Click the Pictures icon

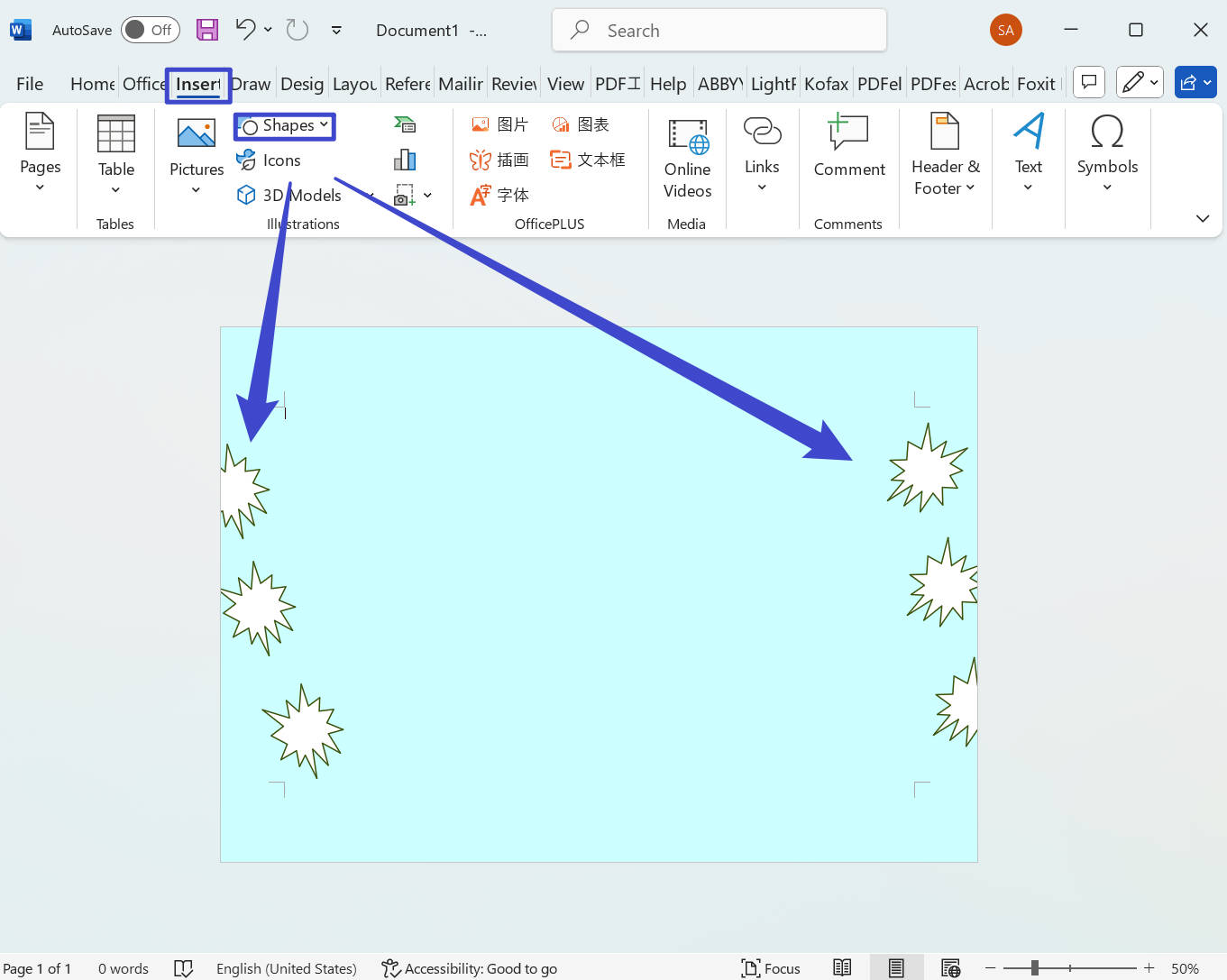coord(196,133)
